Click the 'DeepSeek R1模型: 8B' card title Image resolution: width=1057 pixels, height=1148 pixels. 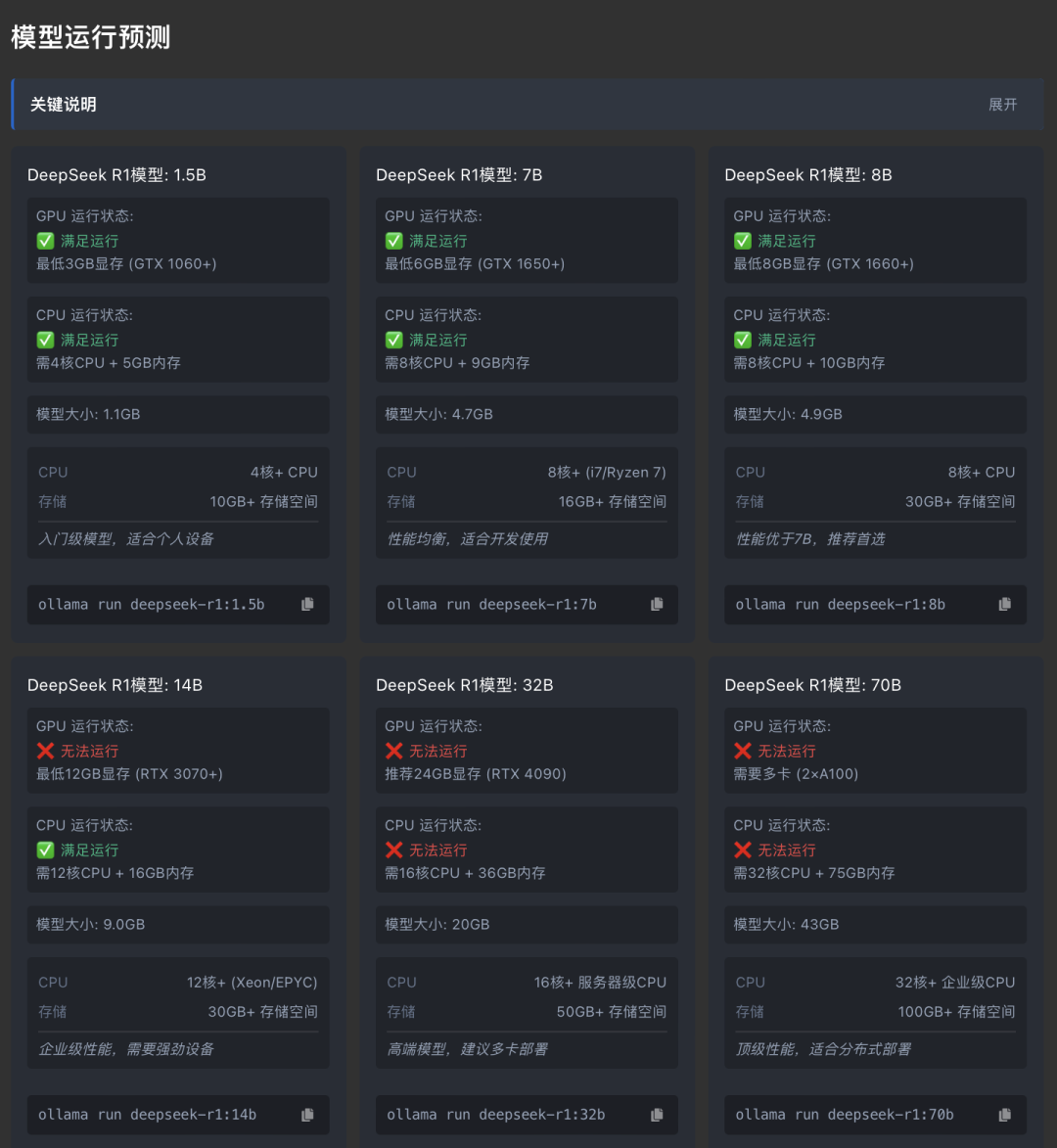click(x=808, y=175)
